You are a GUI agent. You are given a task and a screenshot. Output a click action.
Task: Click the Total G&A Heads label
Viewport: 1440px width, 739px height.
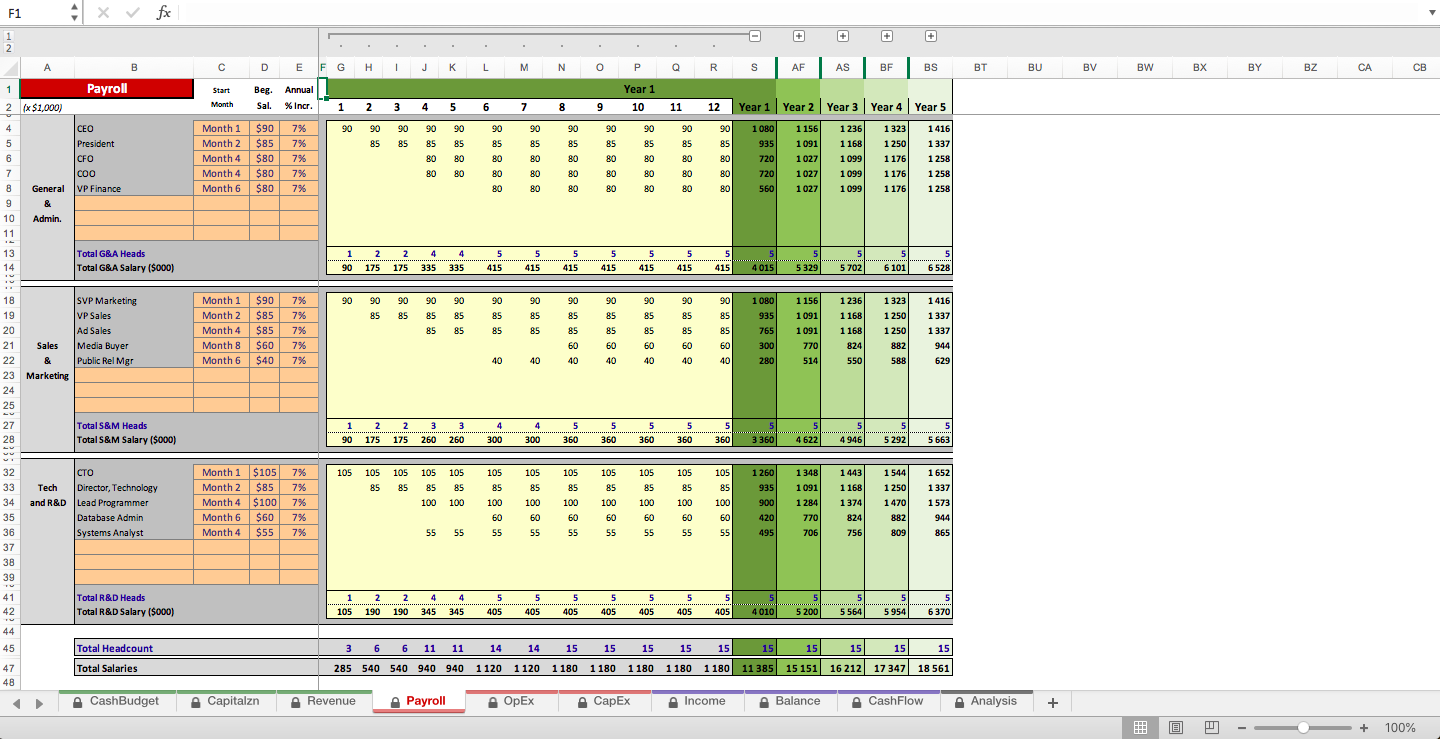[111, 254]
